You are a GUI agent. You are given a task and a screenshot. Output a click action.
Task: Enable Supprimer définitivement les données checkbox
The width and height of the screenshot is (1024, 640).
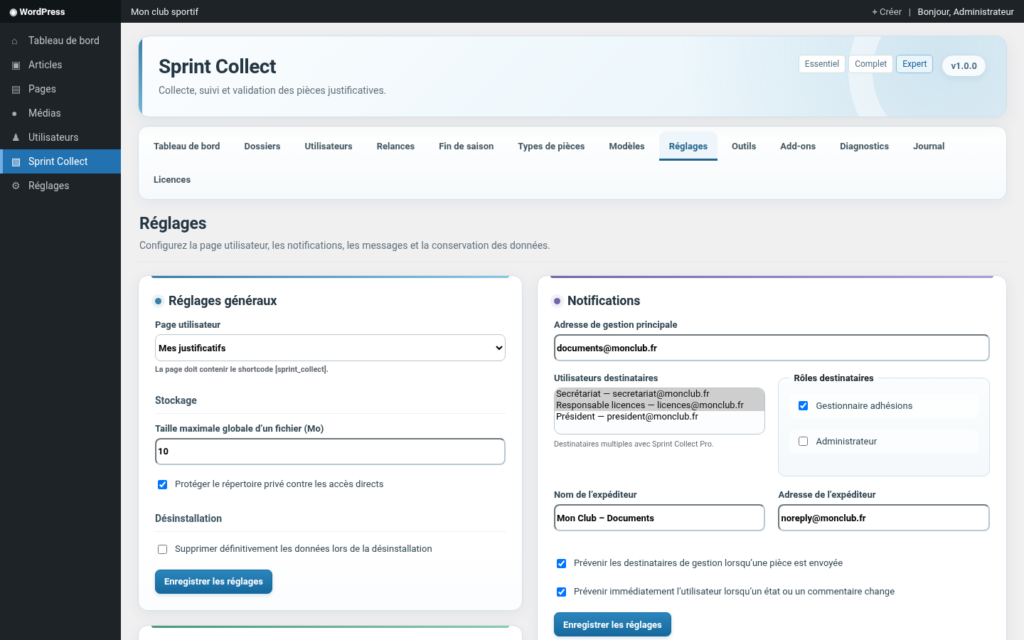(163, 549)
